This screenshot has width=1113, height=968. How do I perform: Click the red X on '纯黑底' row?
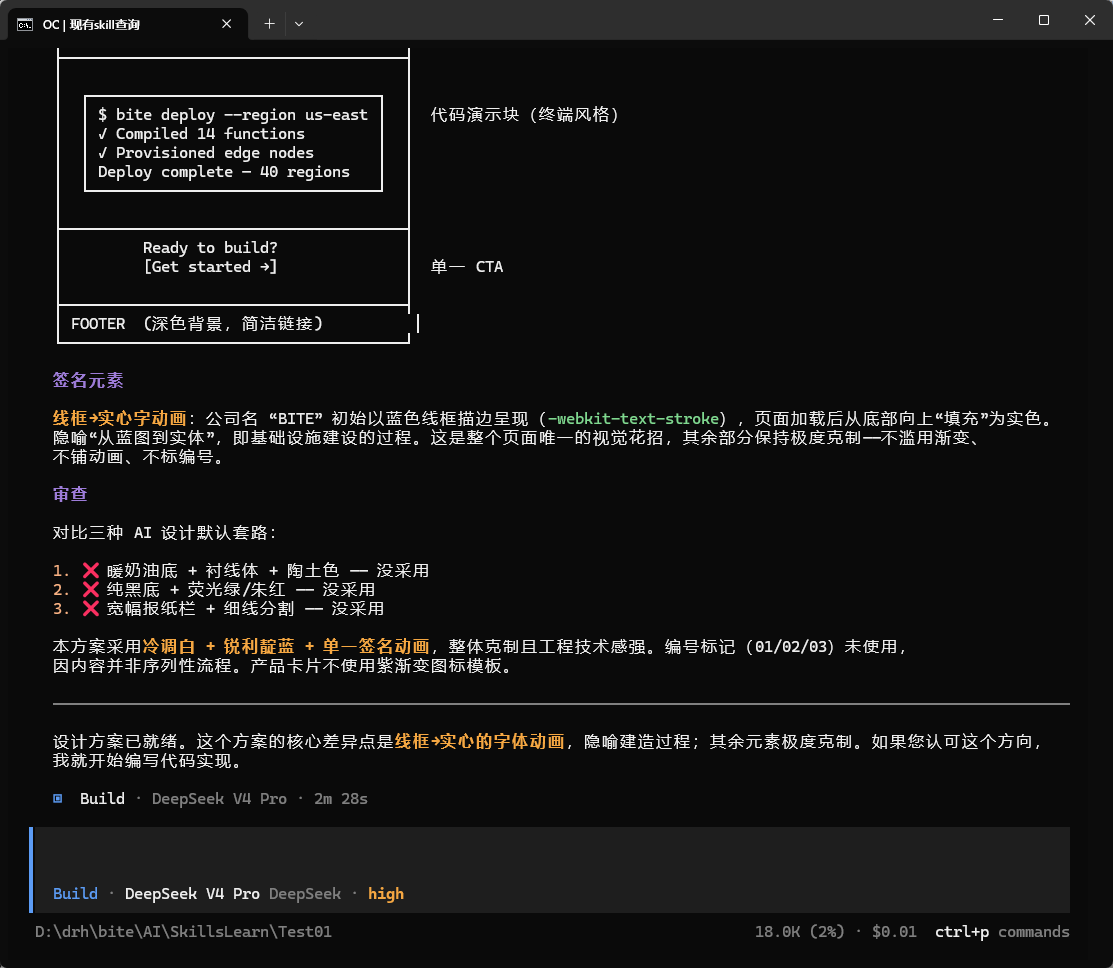pyautogui.click(x=90, y=590)
